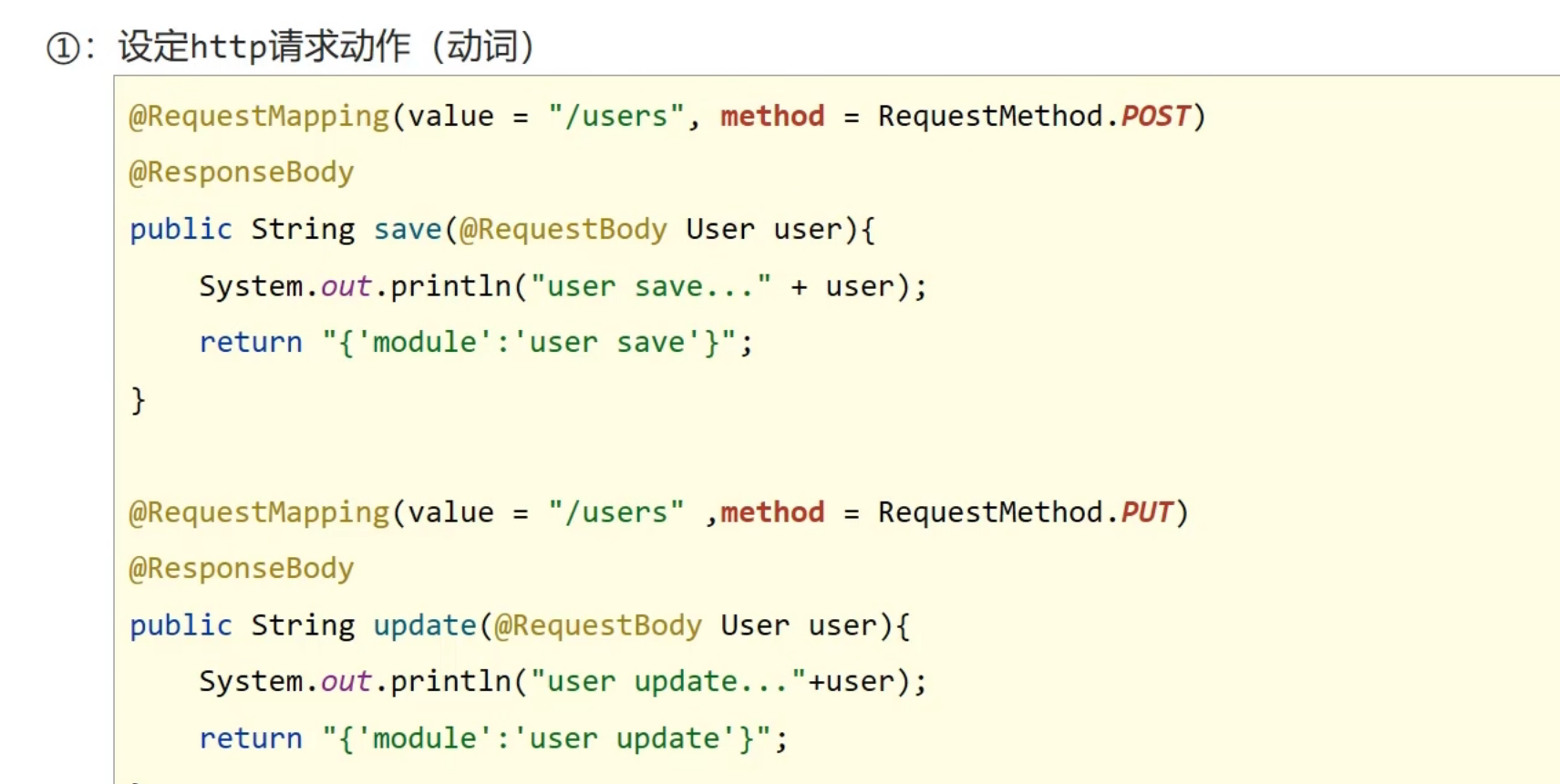This screenshot has width=1560, height=784.
Task: Click @RequestBody in the update method signature
Action: pos(598,625)
